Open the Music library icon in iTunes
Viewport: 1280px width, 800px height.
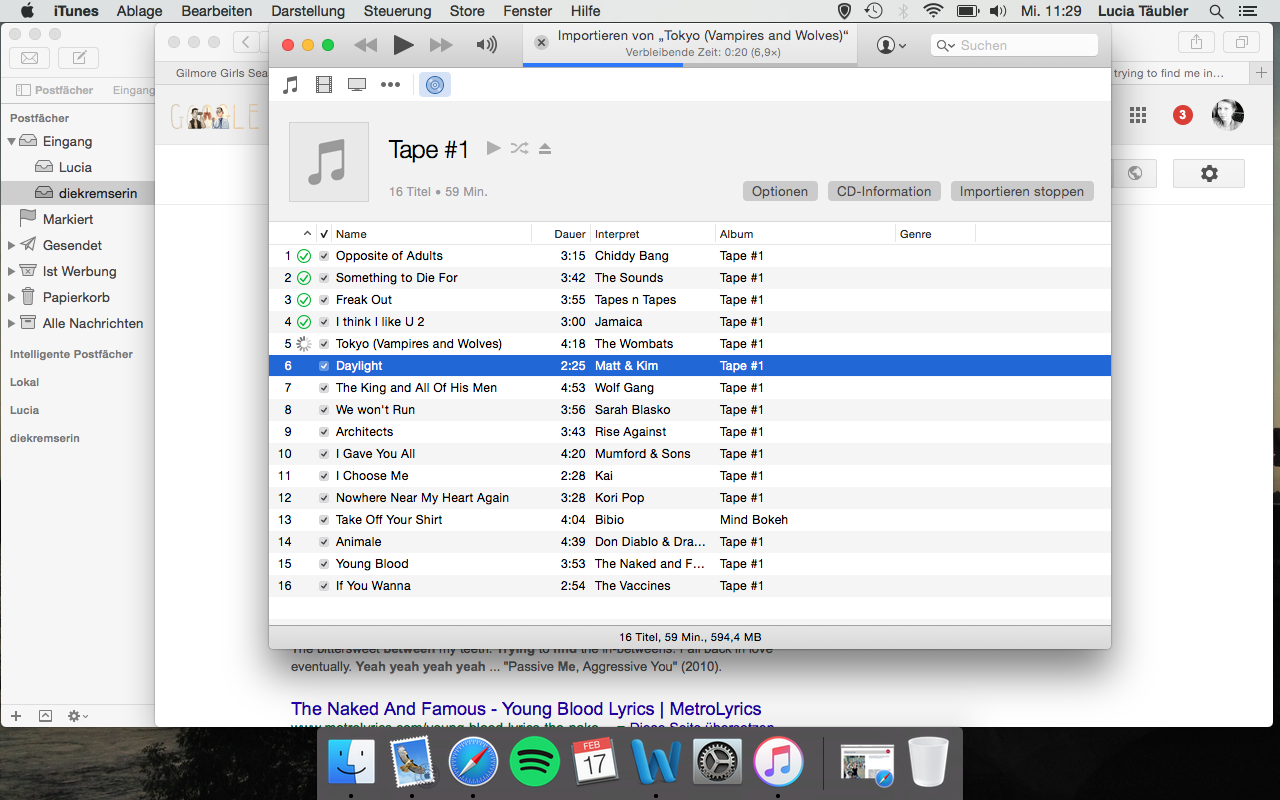(x=290, y=85)
